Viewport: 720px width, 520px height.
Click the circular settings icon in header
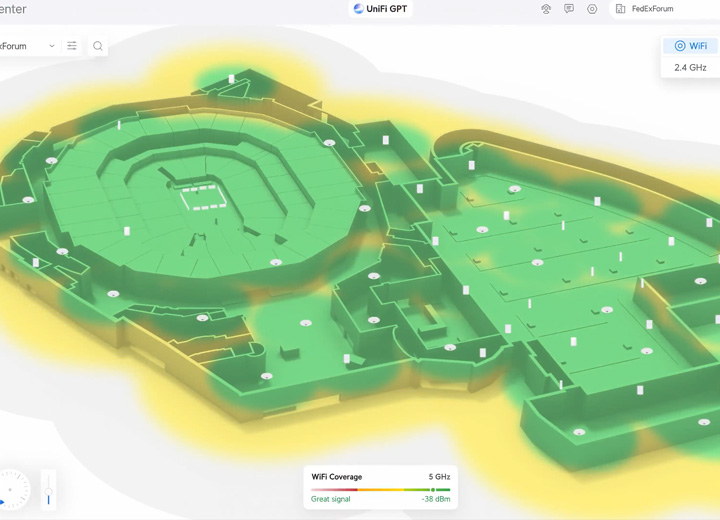click(x=592, y=9)
